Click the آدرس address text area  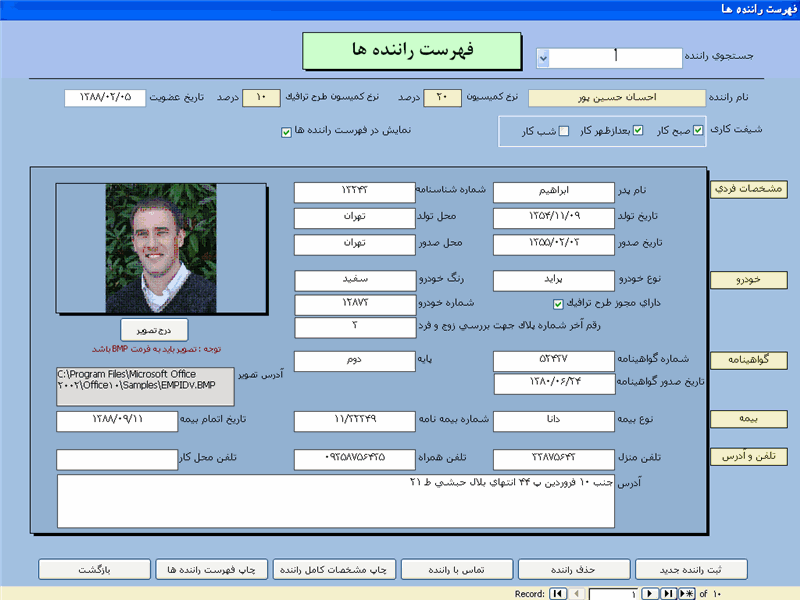[336, 501]
